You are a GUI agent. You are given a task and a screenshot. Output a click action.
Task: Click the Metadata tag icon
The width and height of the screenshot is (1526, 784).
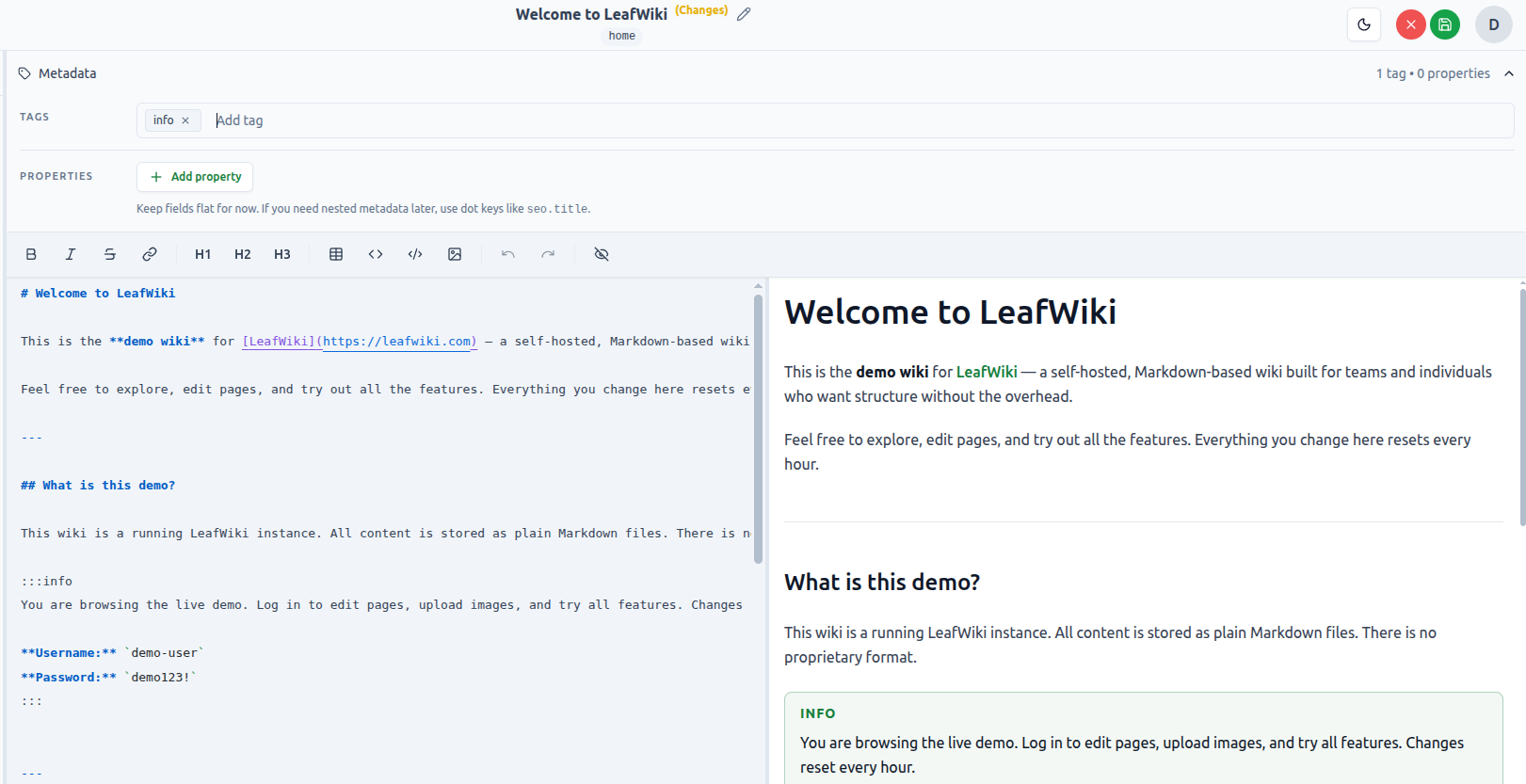click(x=24, y=73)
